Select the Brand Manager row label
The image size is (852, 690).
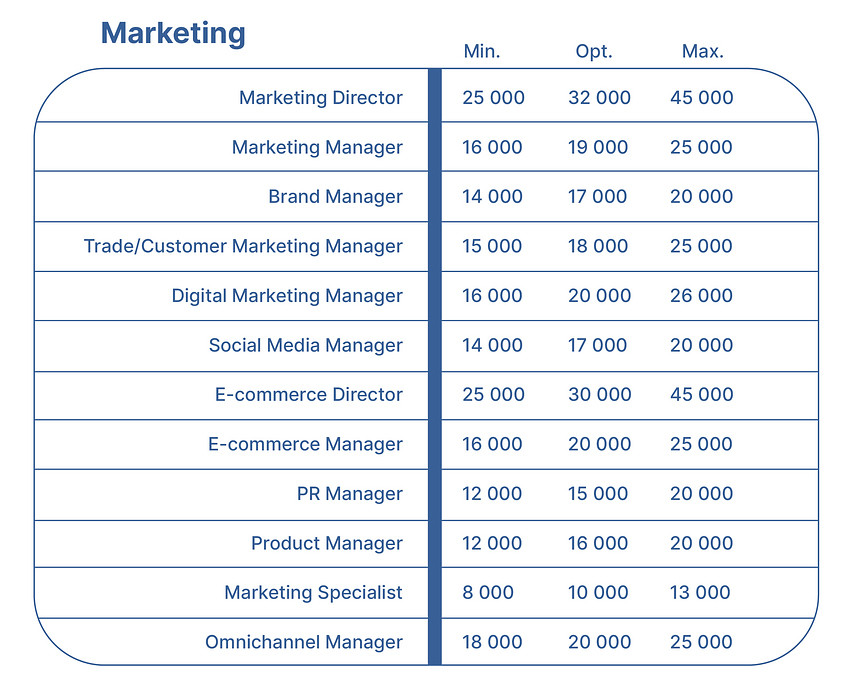(x=335, y=197)
